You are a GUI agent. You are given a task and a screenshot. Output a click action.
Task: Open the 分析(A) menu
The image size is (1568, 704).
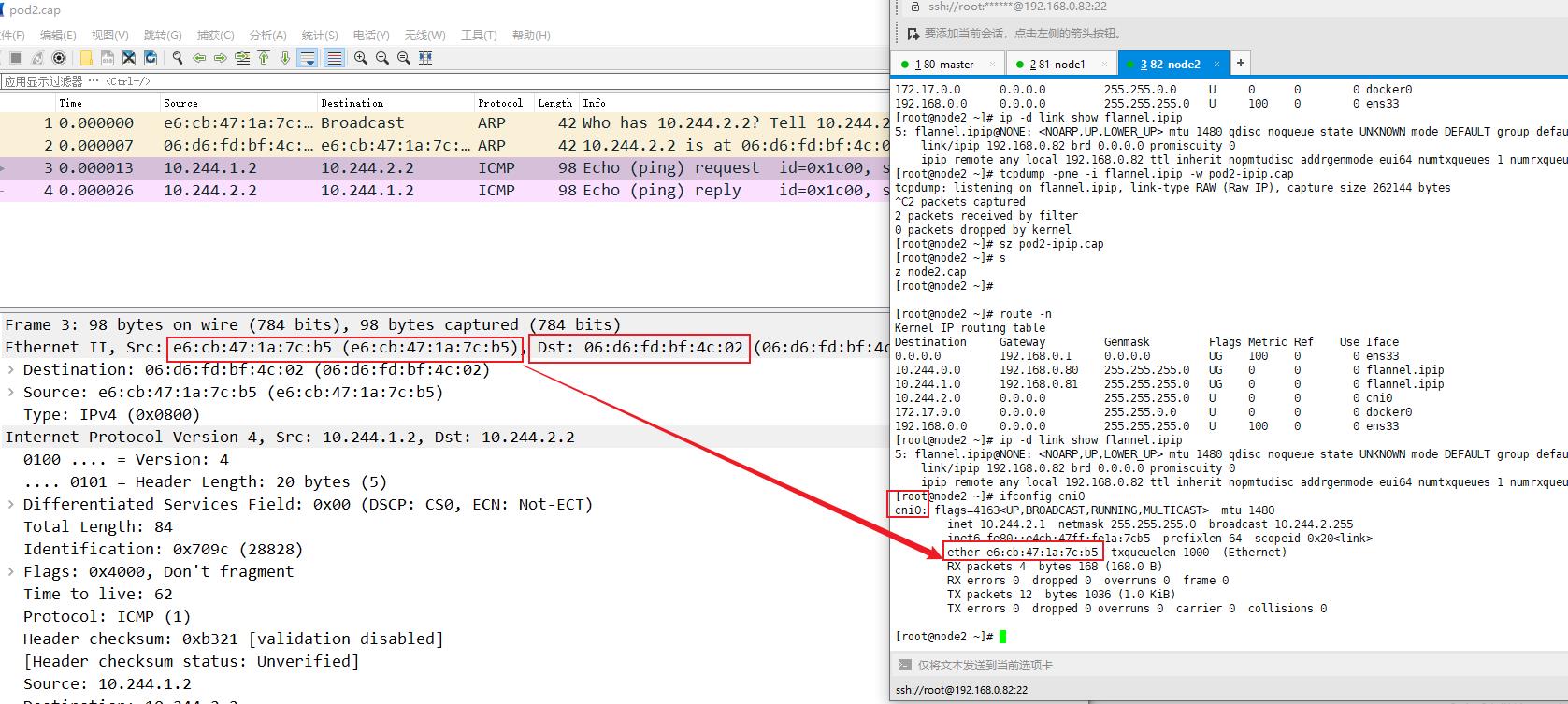coord(267,36)
